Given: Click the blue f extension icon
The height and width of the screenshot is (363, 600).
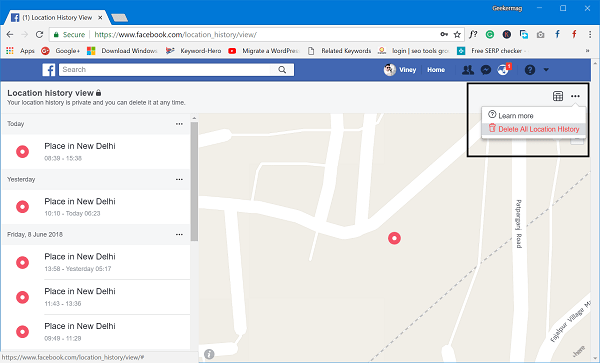Looking at the screenshot, I should click(558, 34).
